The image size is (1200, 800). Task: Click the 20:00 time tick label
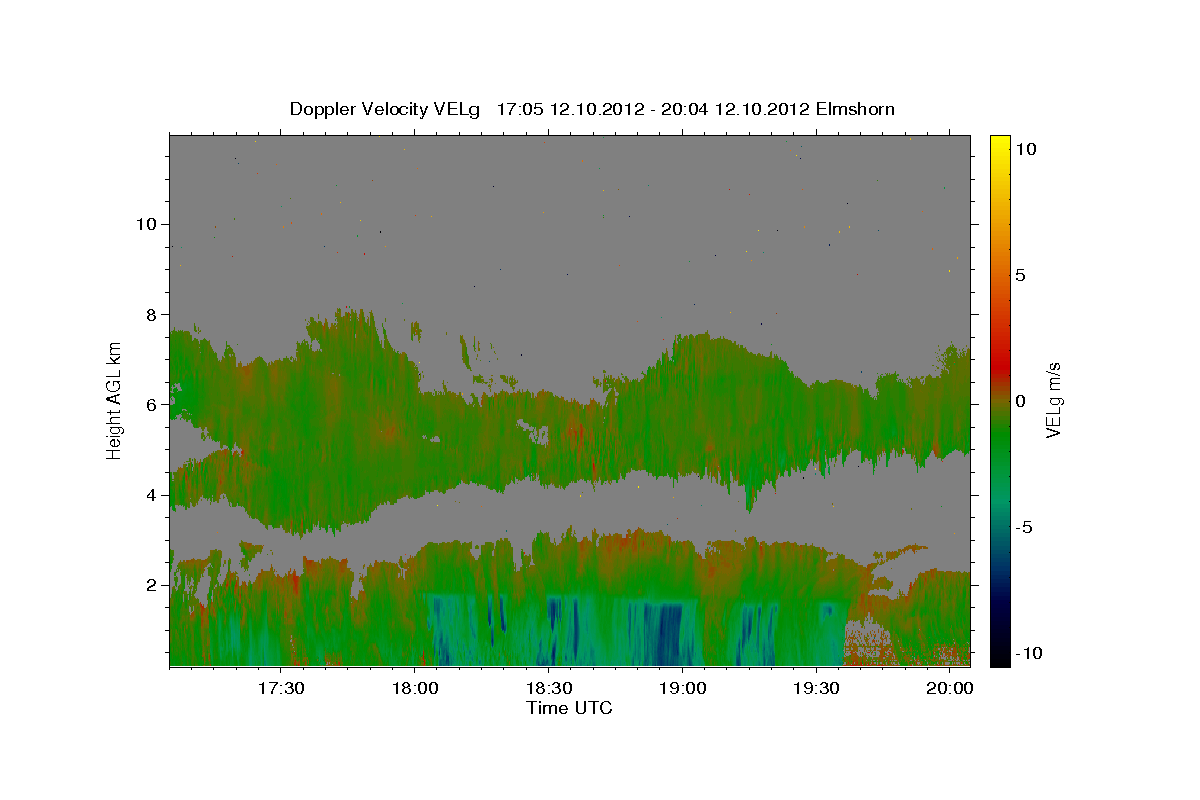point(950,688)
